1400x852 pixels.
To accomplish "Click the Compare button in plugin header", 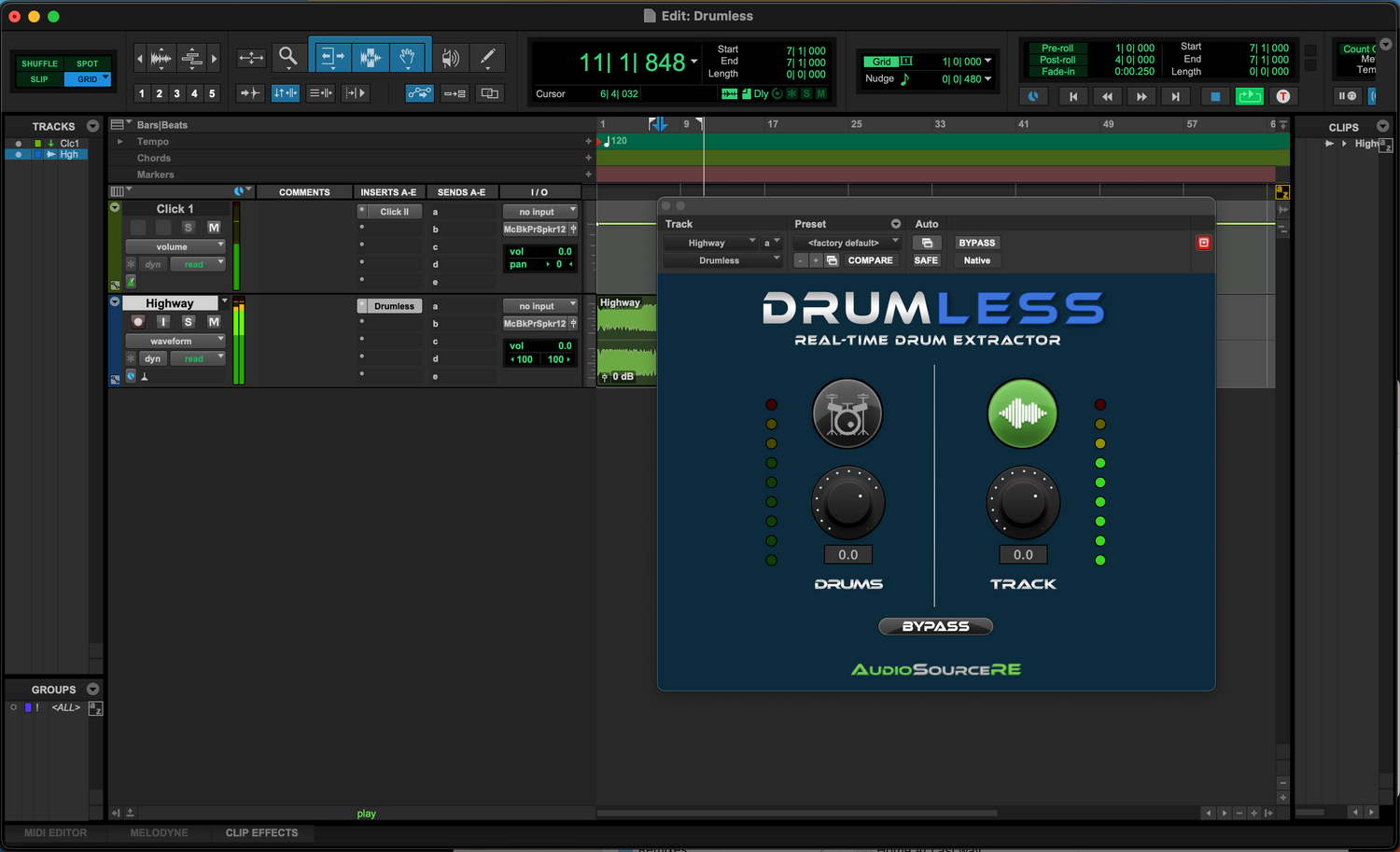I will point(870,260).
